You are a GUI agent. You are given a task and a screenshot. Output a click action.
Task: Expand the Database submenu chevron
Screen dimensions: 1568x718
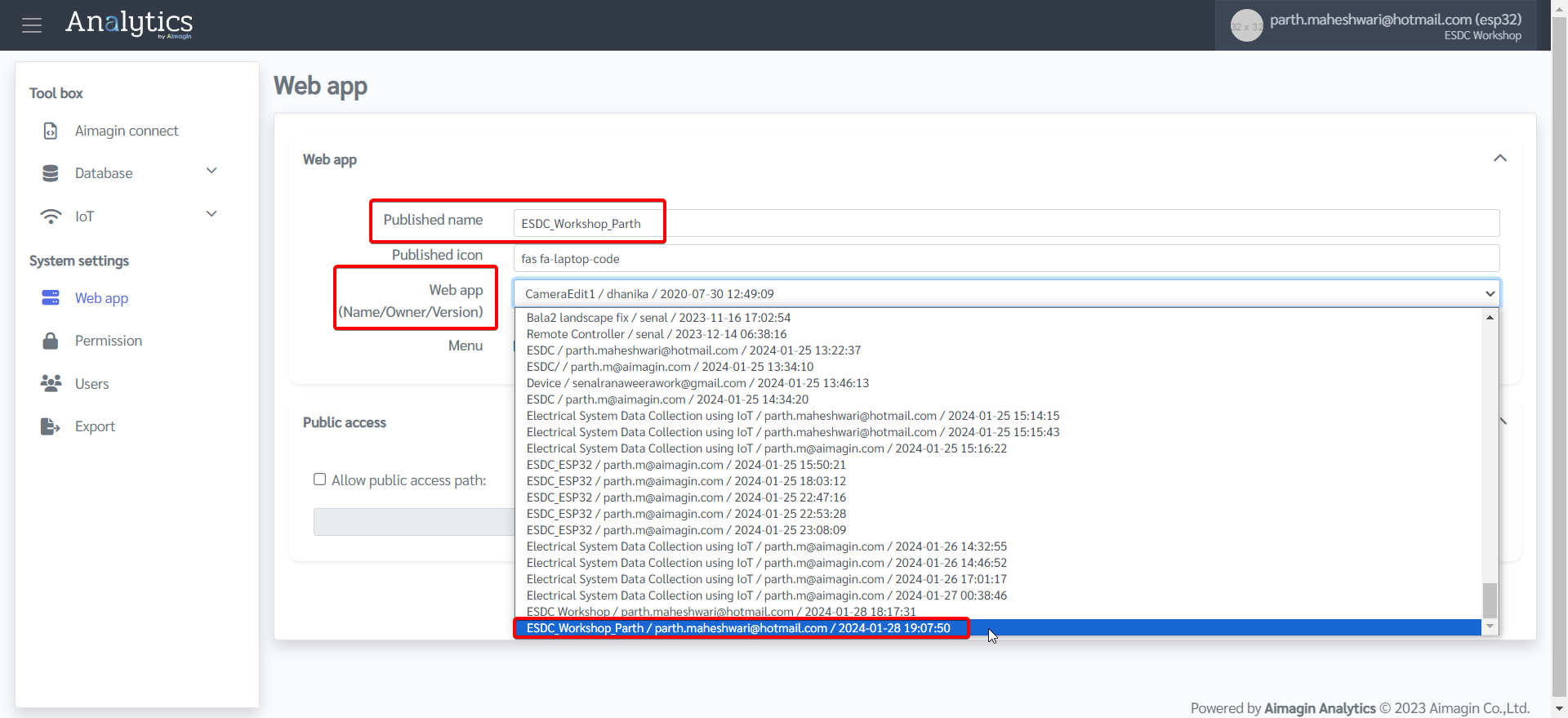(x=212, y=171)
